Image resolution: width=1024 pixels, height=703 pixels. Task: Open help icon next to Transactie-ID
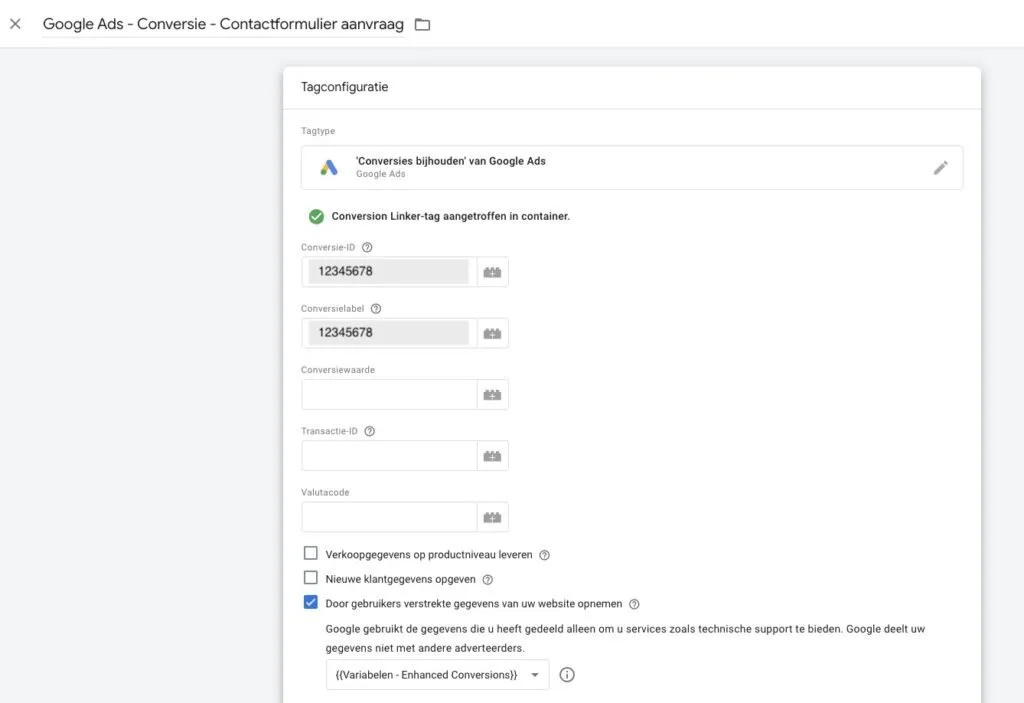(370, 431)
